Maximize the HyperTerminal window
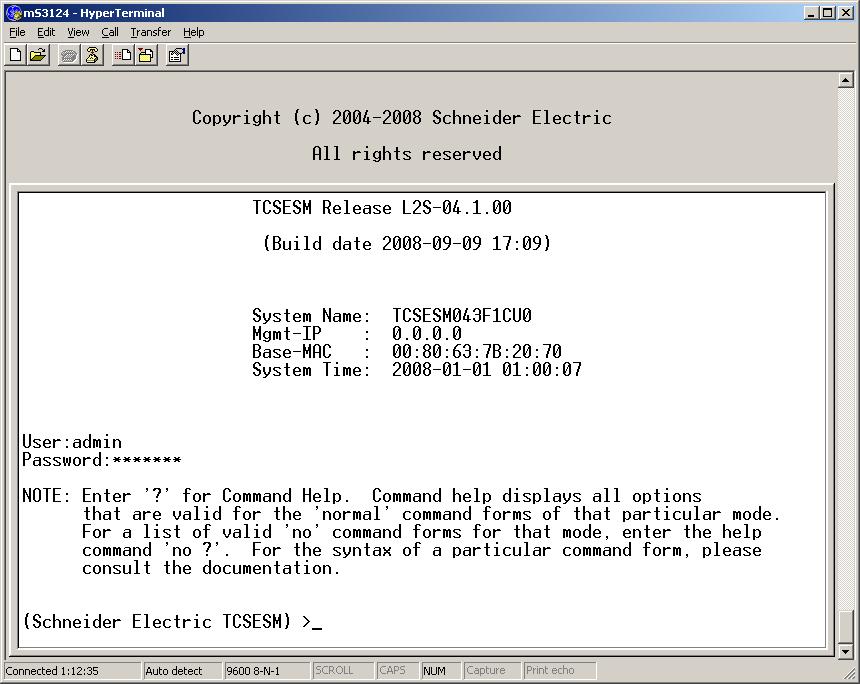Viewport: 860px width, 684px height. 827,13
